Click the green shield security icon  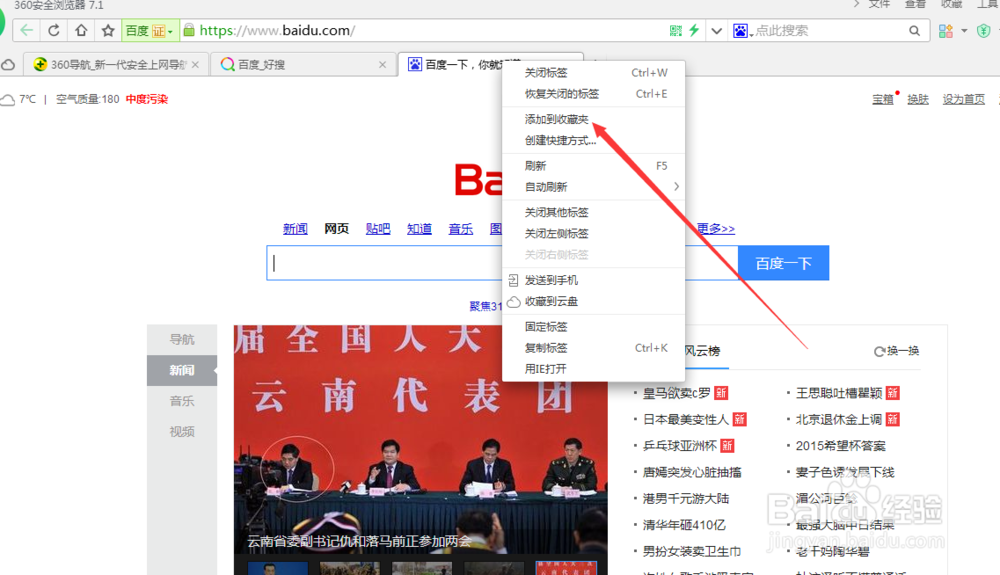click(983, 31)
